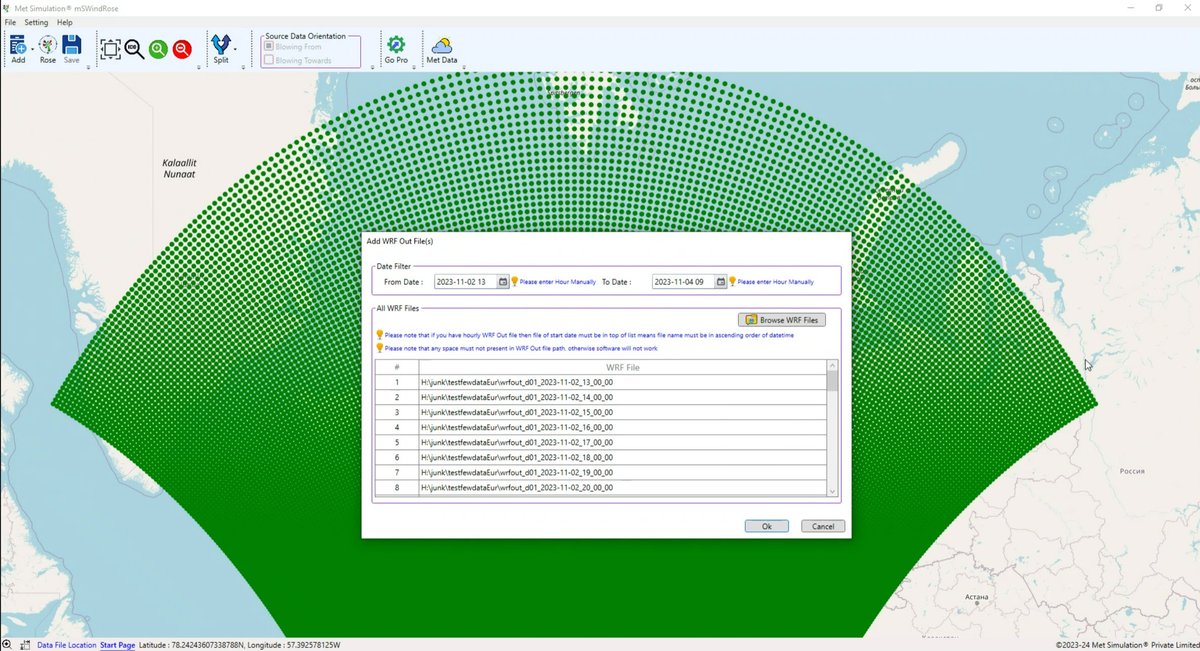The width and height of the screenshot is (1200, 651).
Task: Expand toolbar overflow arrow below Go Pro
Action: click(413, 68)
